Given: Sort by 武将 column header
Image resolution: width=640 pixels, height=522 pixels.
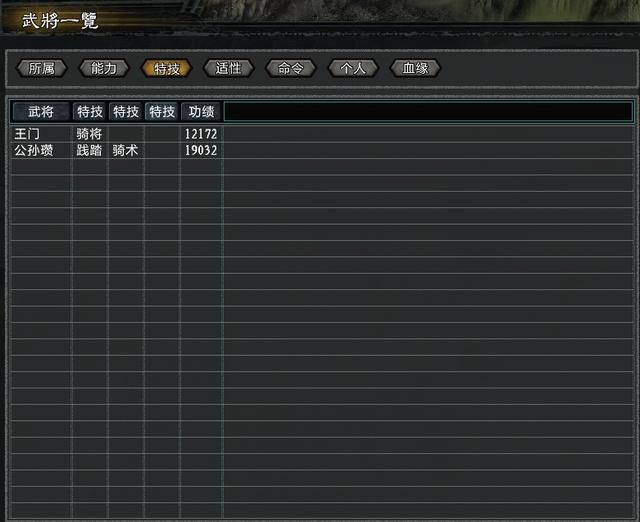Looking at the screenshot, I should click(41, 111).
